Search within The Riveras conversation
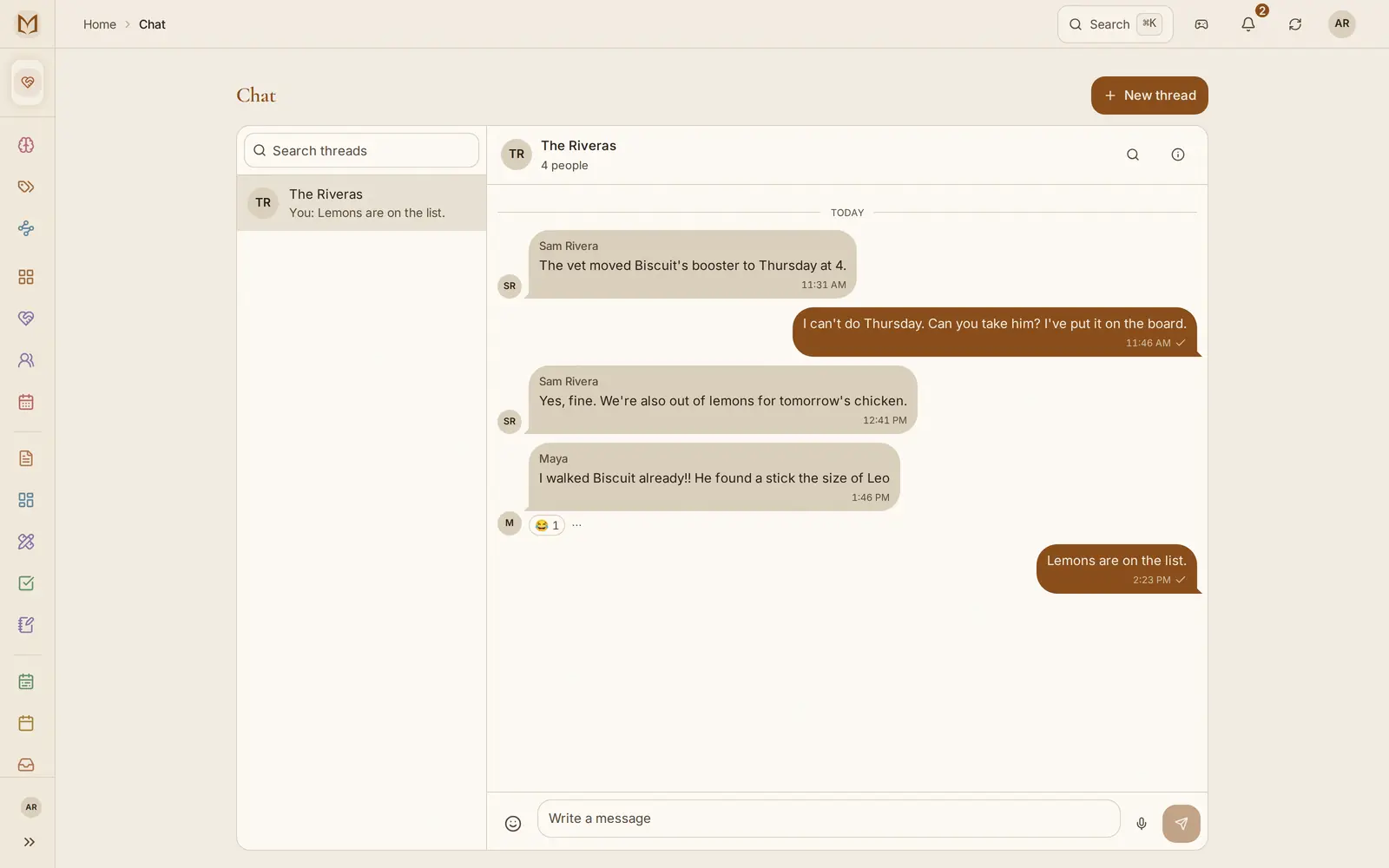The width and height of the screenshot is (1389, 868). [x=1133, y=155]
